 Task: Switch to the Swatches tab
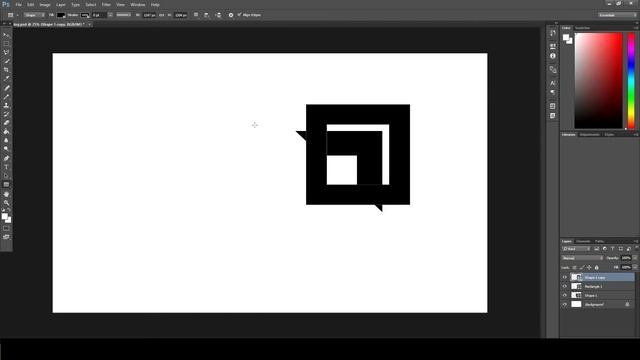(x=582, y=28)
